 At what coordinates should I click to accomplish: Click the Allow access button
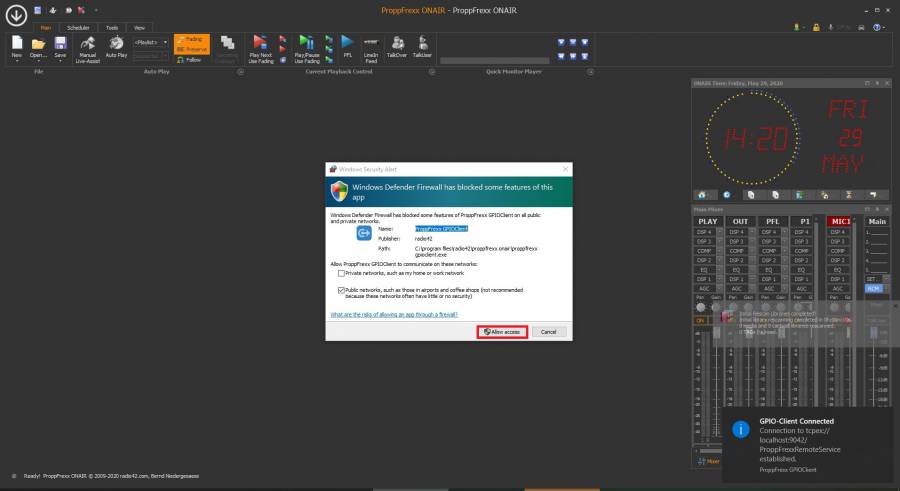coord(501,331)
